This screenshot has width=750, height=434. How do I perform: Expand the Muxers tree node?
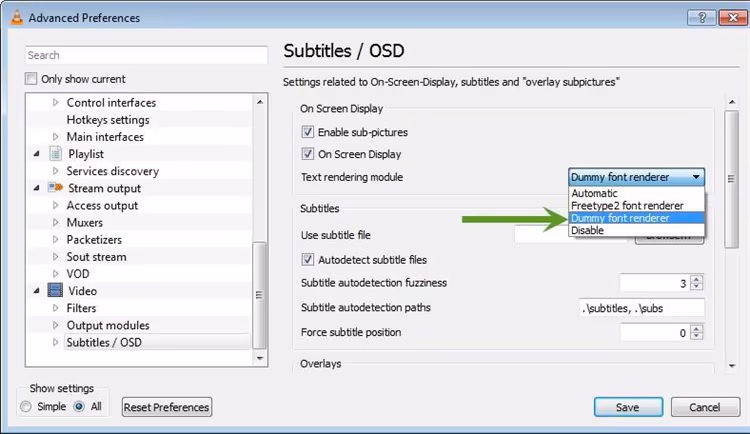(55, 223)
